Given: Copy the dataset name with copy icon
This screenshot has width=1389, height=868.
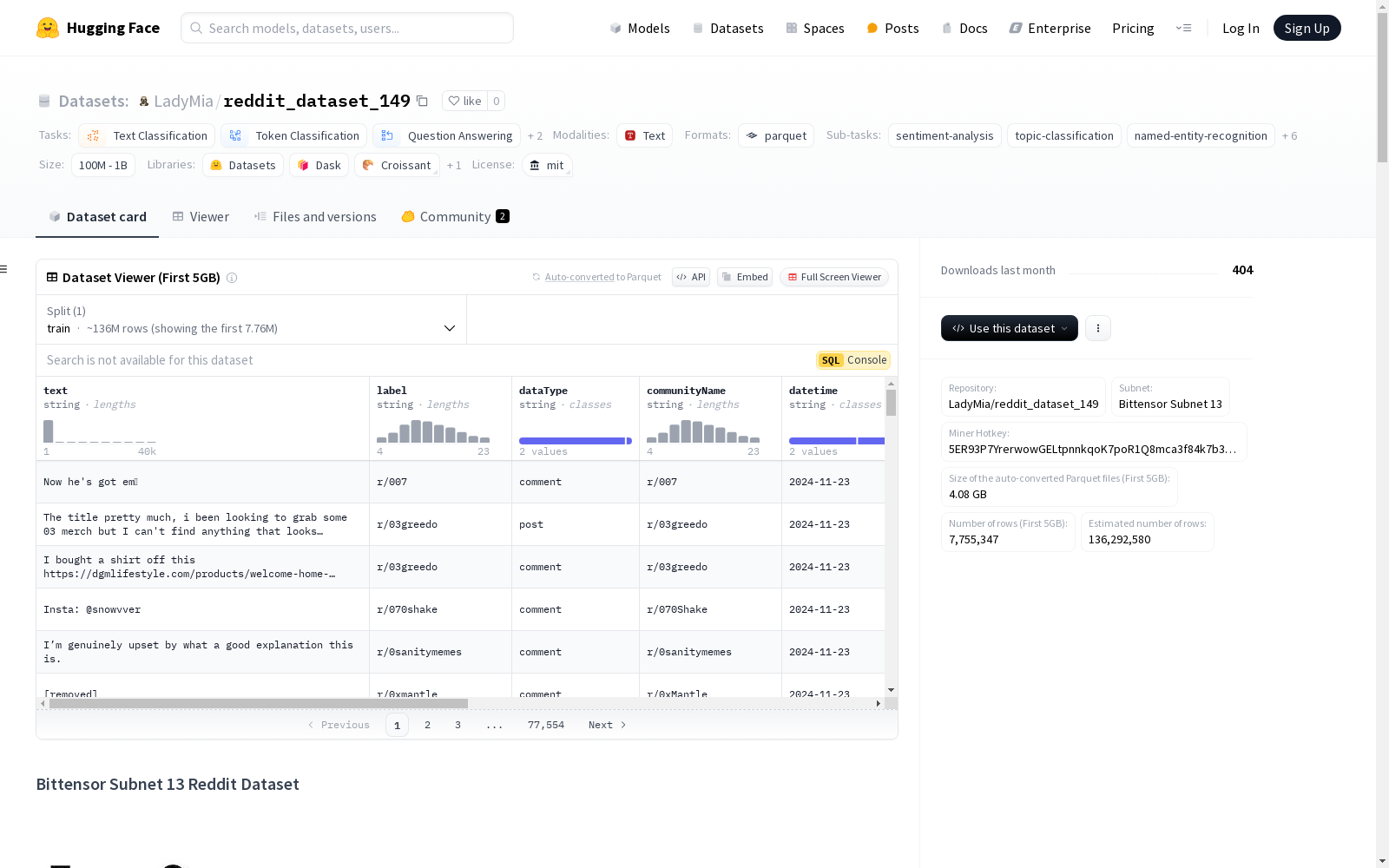Looking at the screenshot, I should 423,101.
